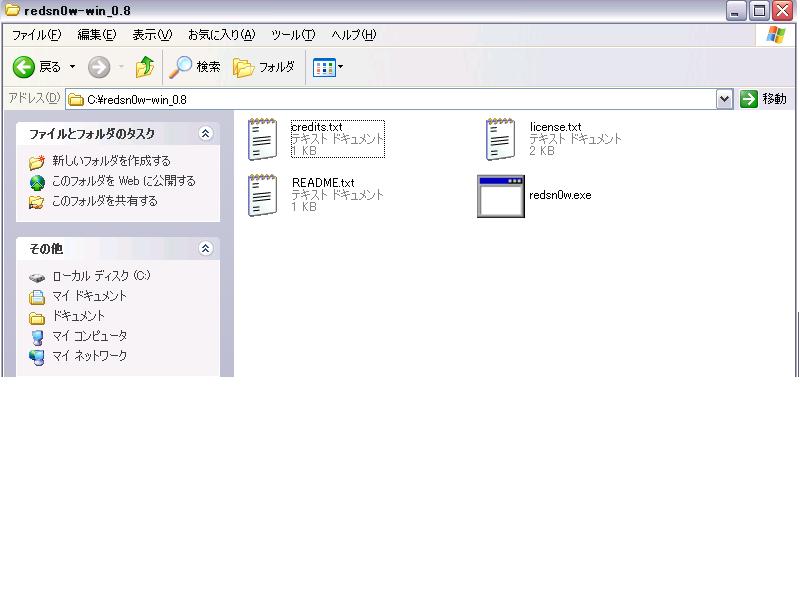This screenshot has height=600, width=800.
Task: Collapse the Other Places (その他) panel
Action: pos(205,248)
